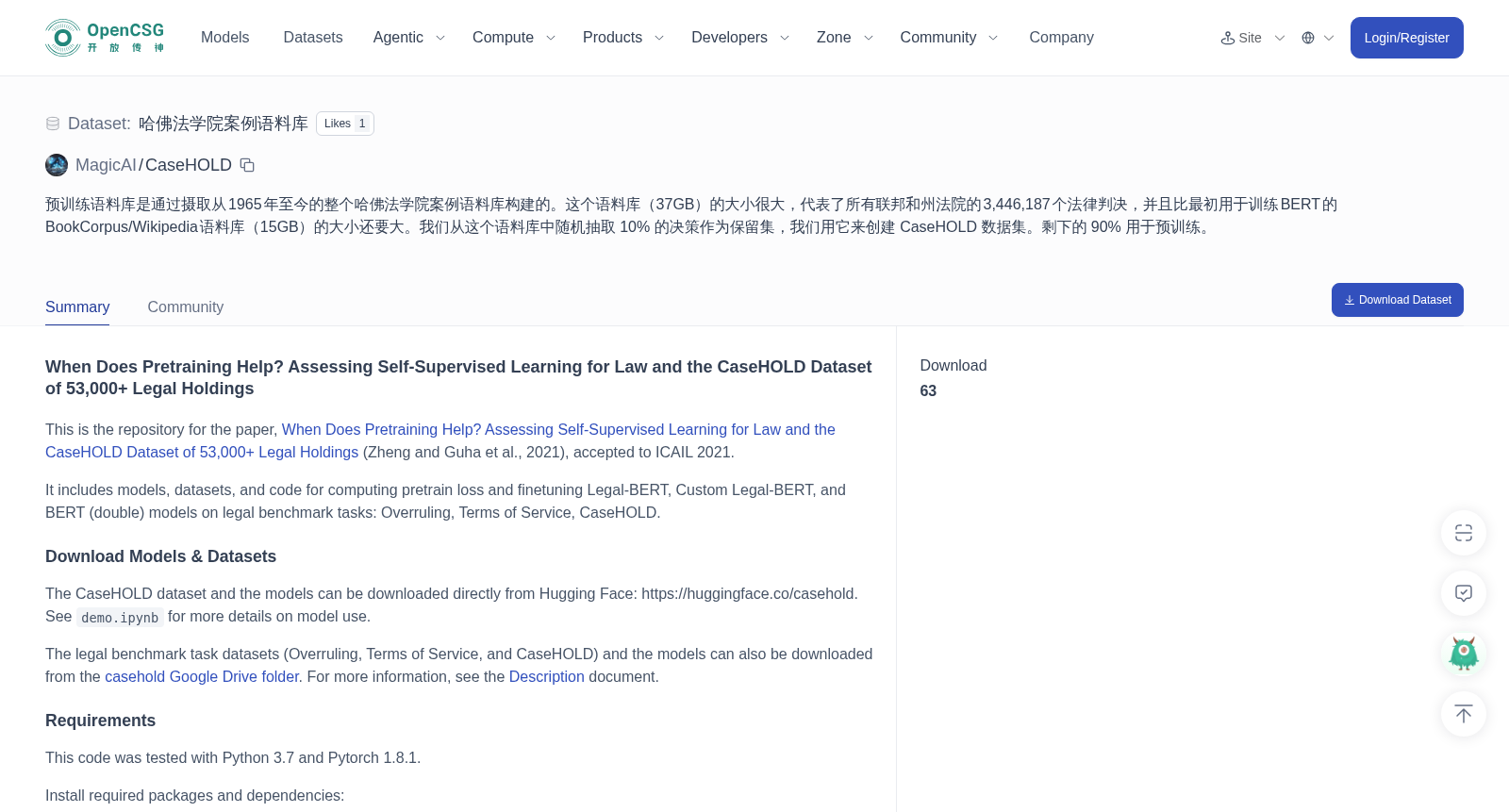Copy the MagicAI/CaseHOLD repository name

point(247,165)
